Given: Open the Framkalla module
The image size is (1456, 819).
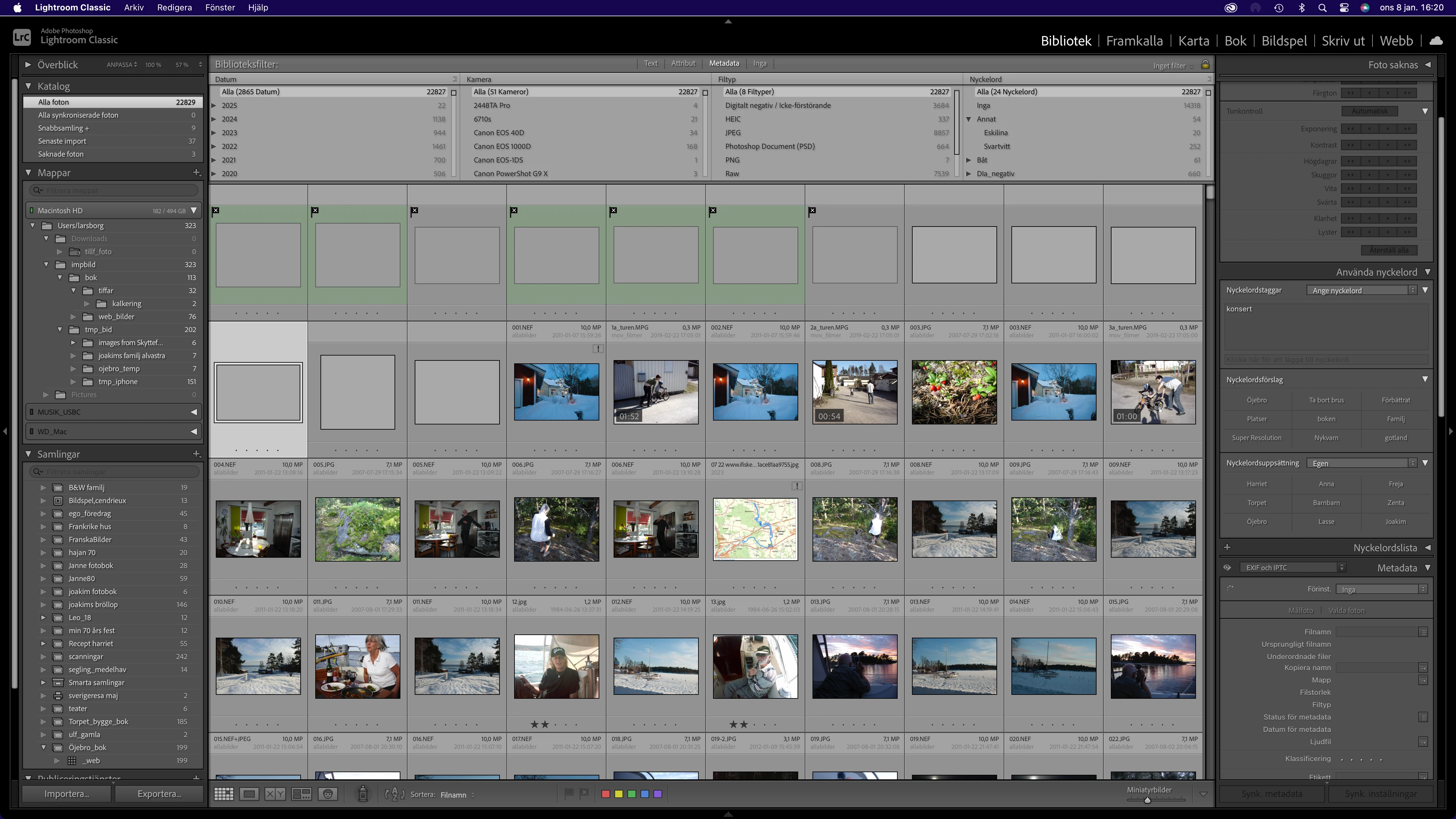Looking at the screenshot, I should (1134, 41).
